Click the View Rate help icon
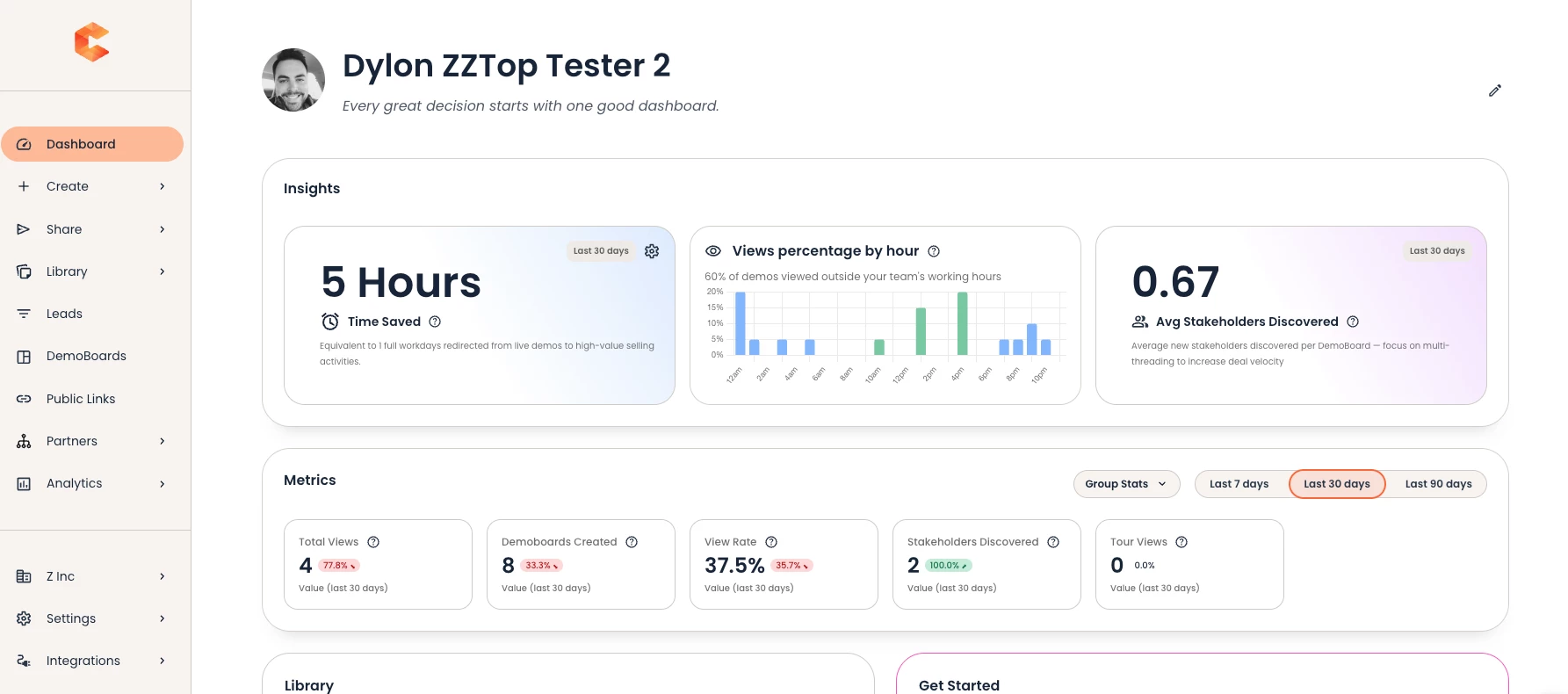Image resolution: width=1568 pixels, height=694 pixels. (771, 542)
